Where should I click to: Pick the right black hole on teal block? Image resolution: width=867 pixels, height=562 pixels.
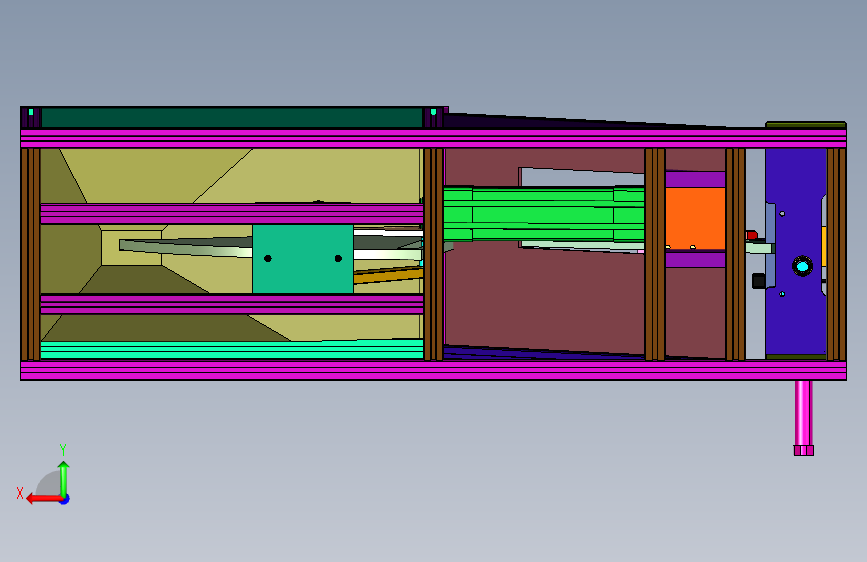pyautogui.click(x=338, y=258)
